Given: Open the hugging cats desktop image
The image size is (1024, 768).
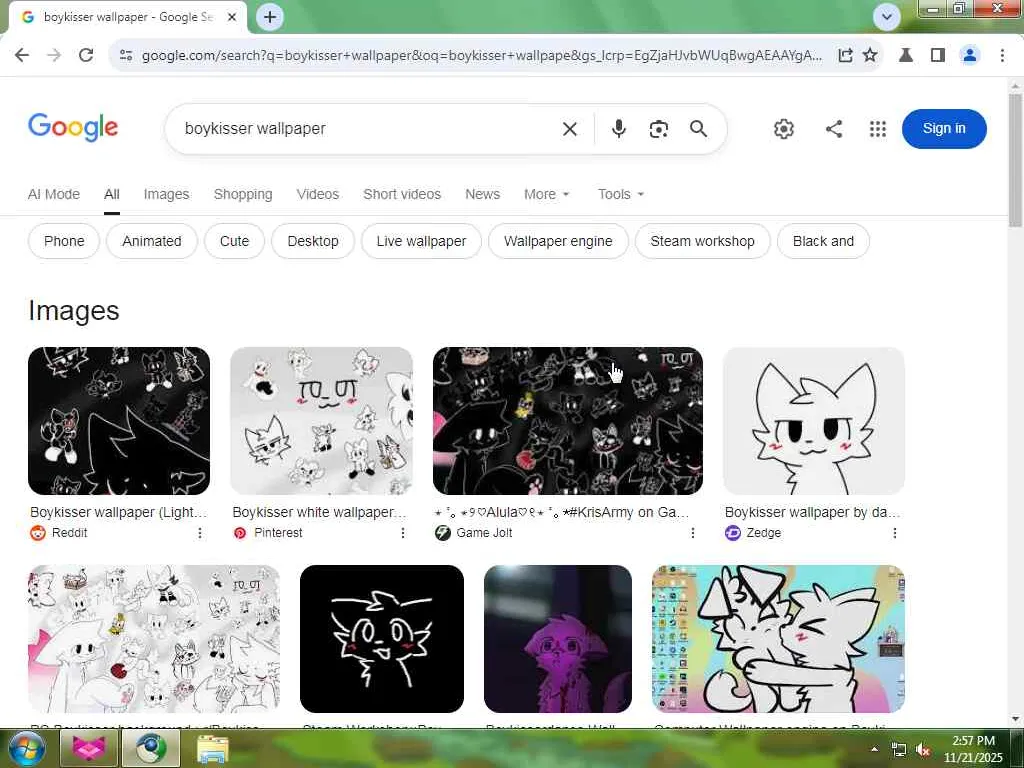Looking at the screenshot, I should point(778,639).
